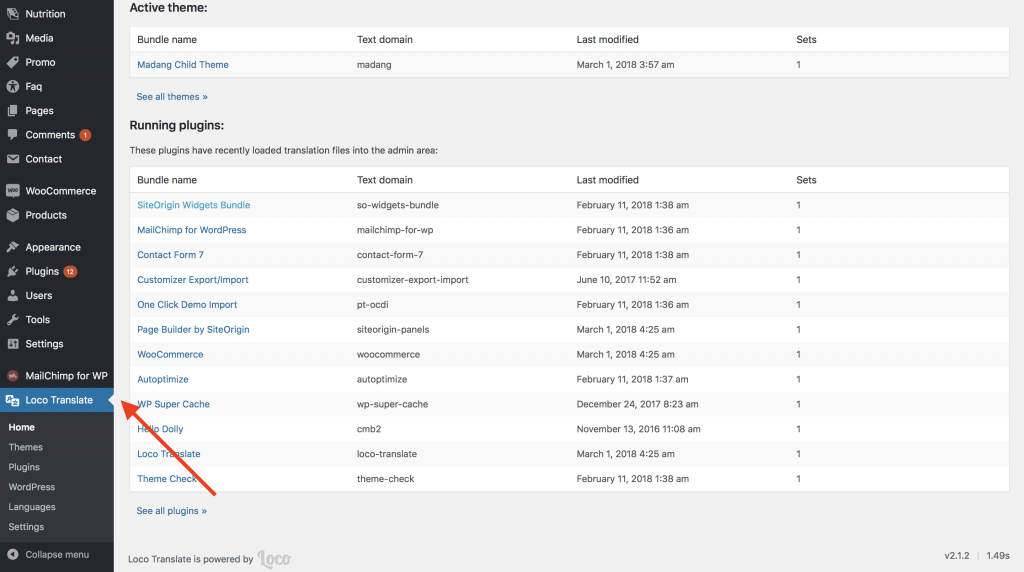This screenshot has width=1024, height=572.
Task: Open One Click Demo Import bundle
Action: click(x=187, y=304)
